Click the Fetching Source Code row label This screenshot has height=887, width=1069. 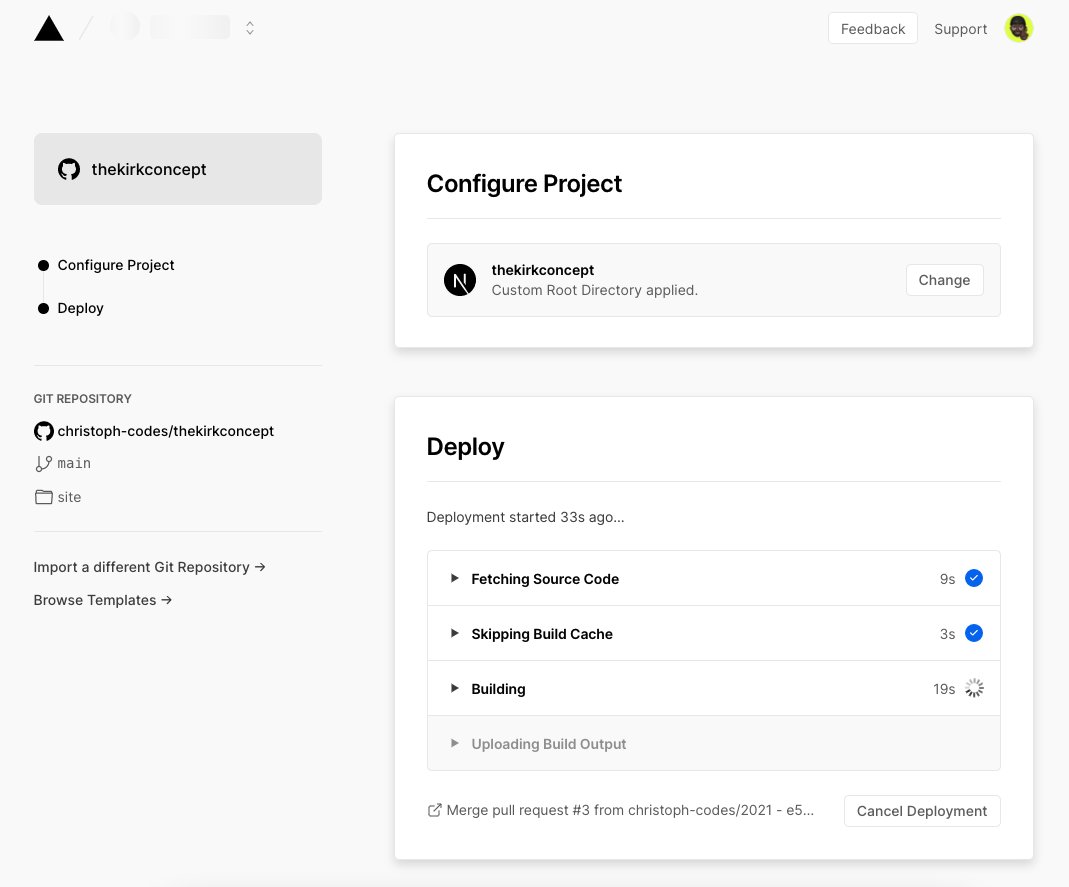(545, 579)
